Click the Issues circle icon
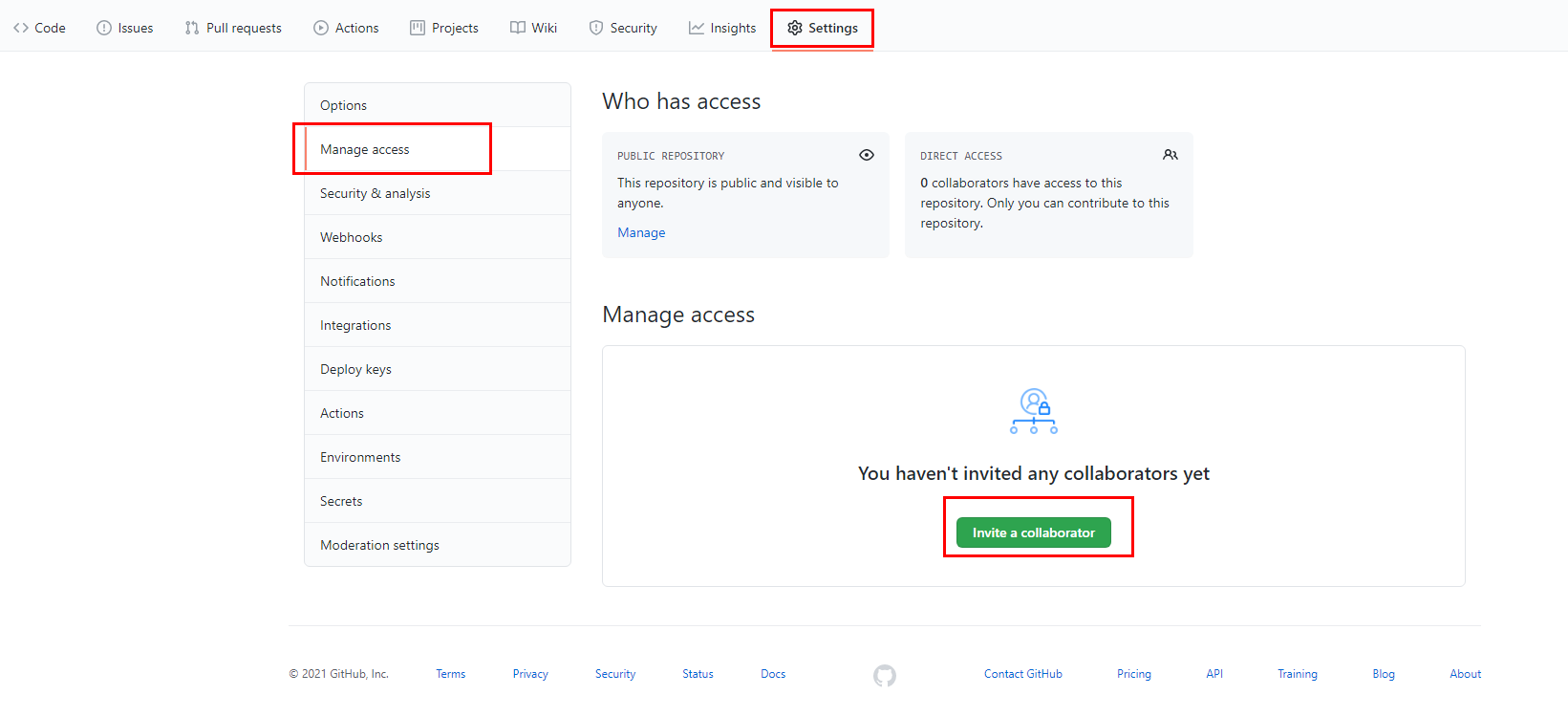 [104, 28]
